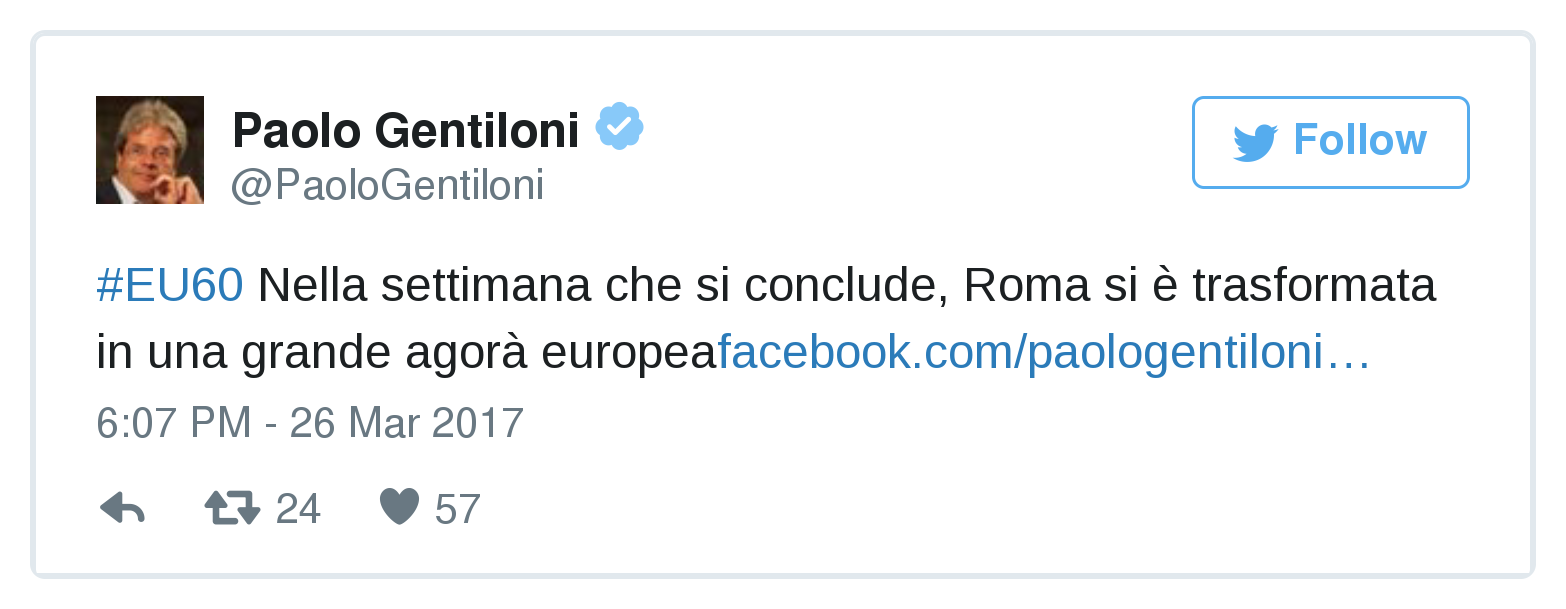
Task: Click the word "trasformata" in the tweet
Action: click(1315, 286)
